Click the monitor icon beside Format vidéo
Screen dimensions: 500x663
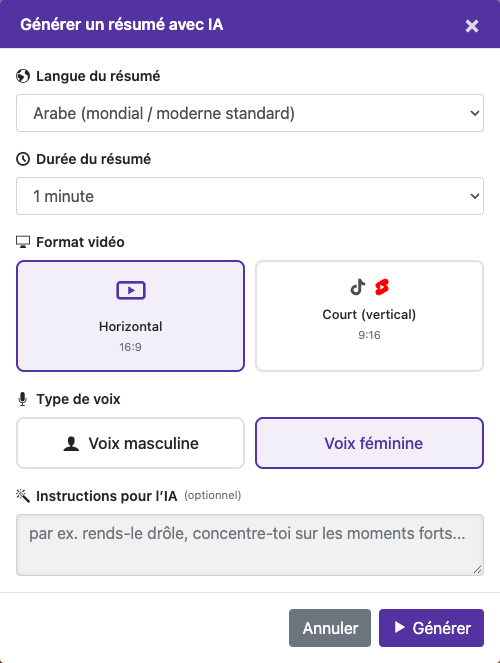click(x=23, y=242)
